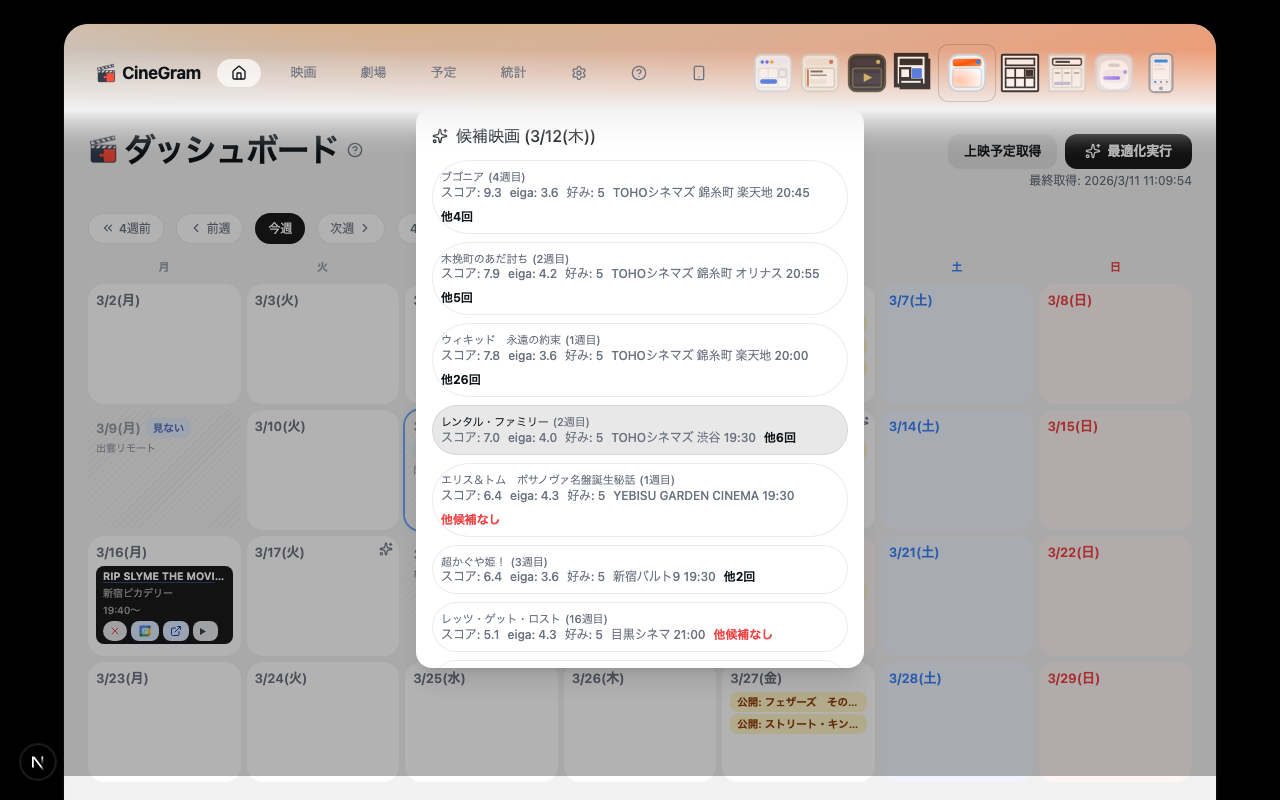Click the 上映予定取得 button
1280x800 pixels.
1002,151
